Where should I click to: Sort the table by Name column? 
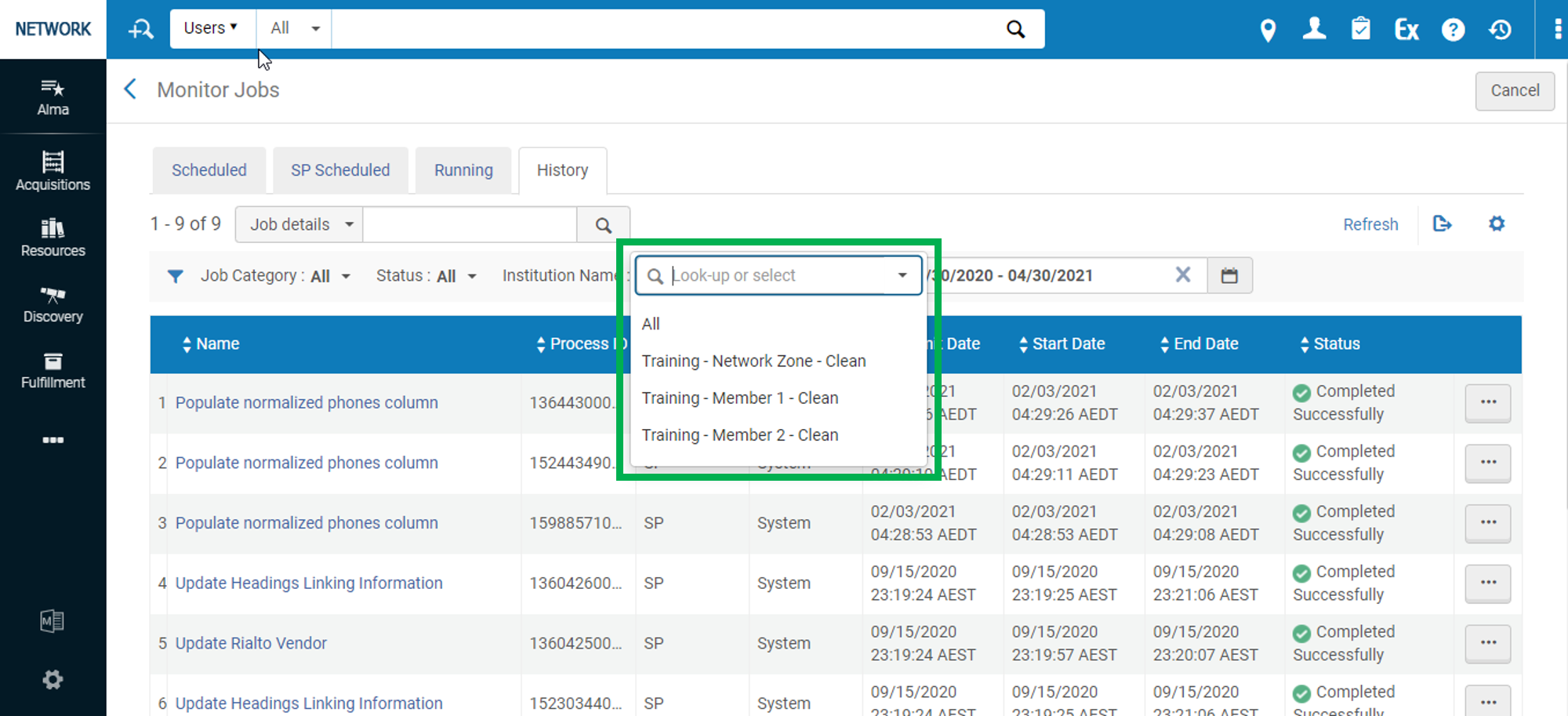tap(210, 344)
